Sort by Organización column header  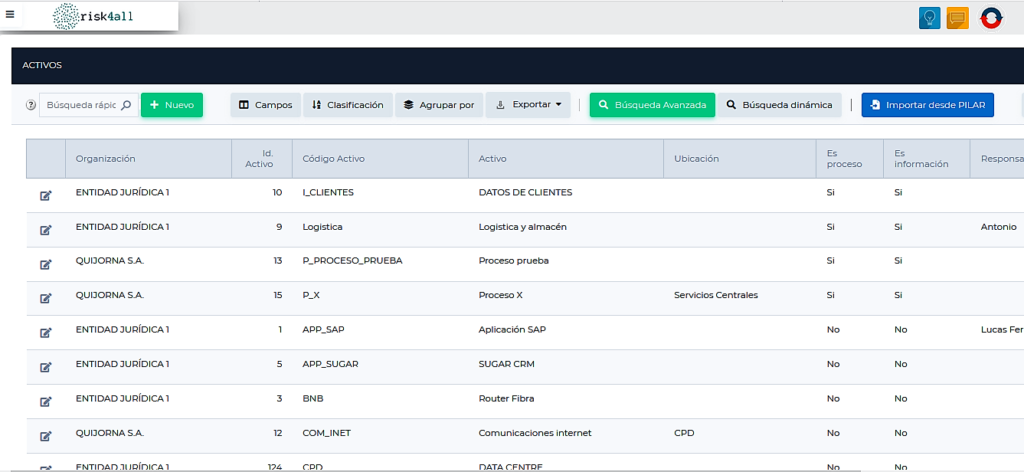click(x=148, y=159)
